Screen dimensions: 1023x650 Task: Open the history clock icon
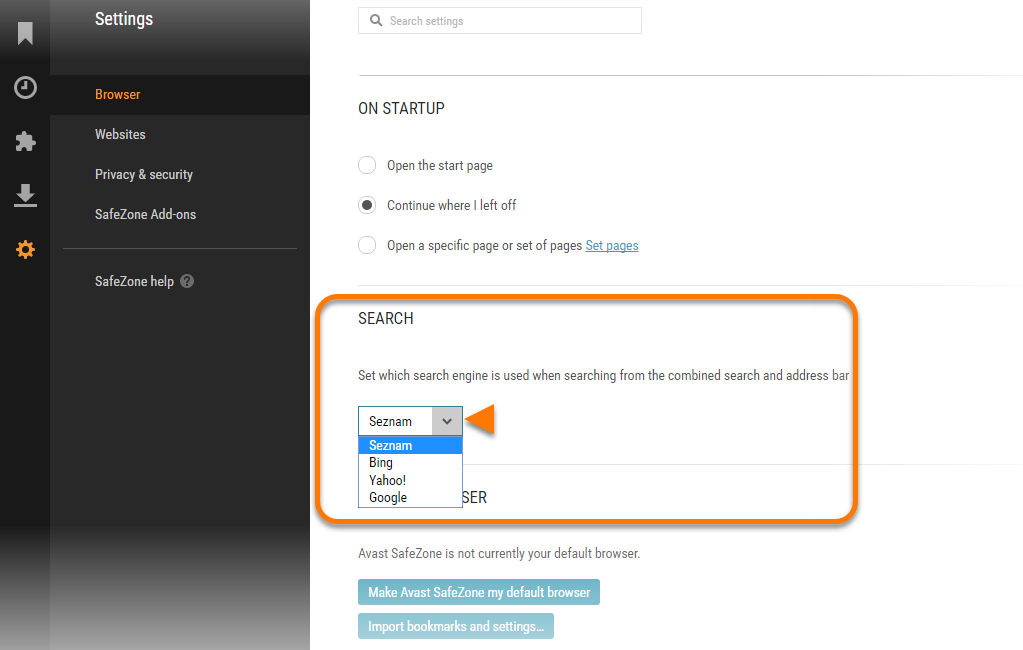coord(25,87)
